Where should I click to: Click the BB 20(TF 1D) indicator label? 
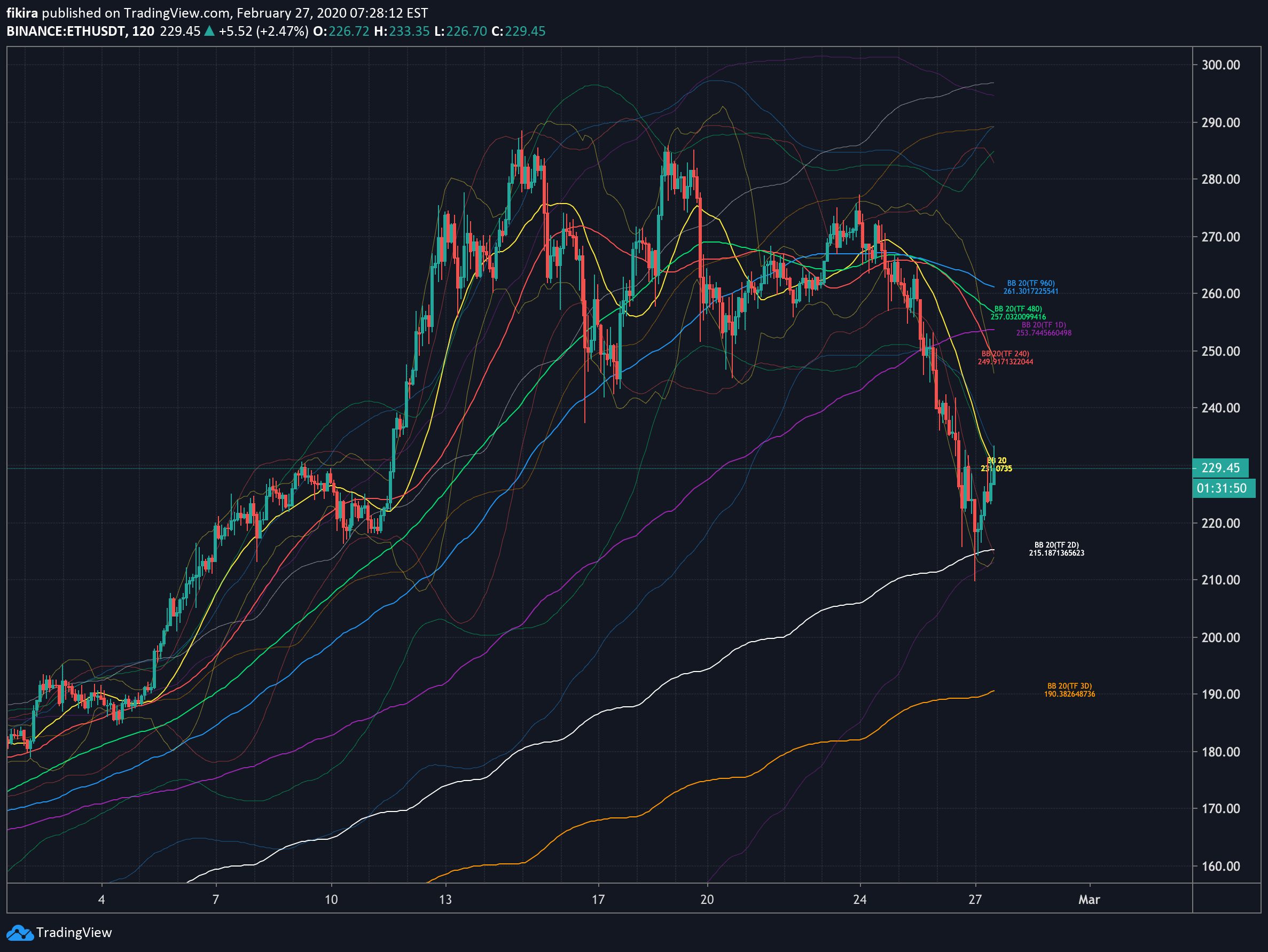pos(1044,325)
